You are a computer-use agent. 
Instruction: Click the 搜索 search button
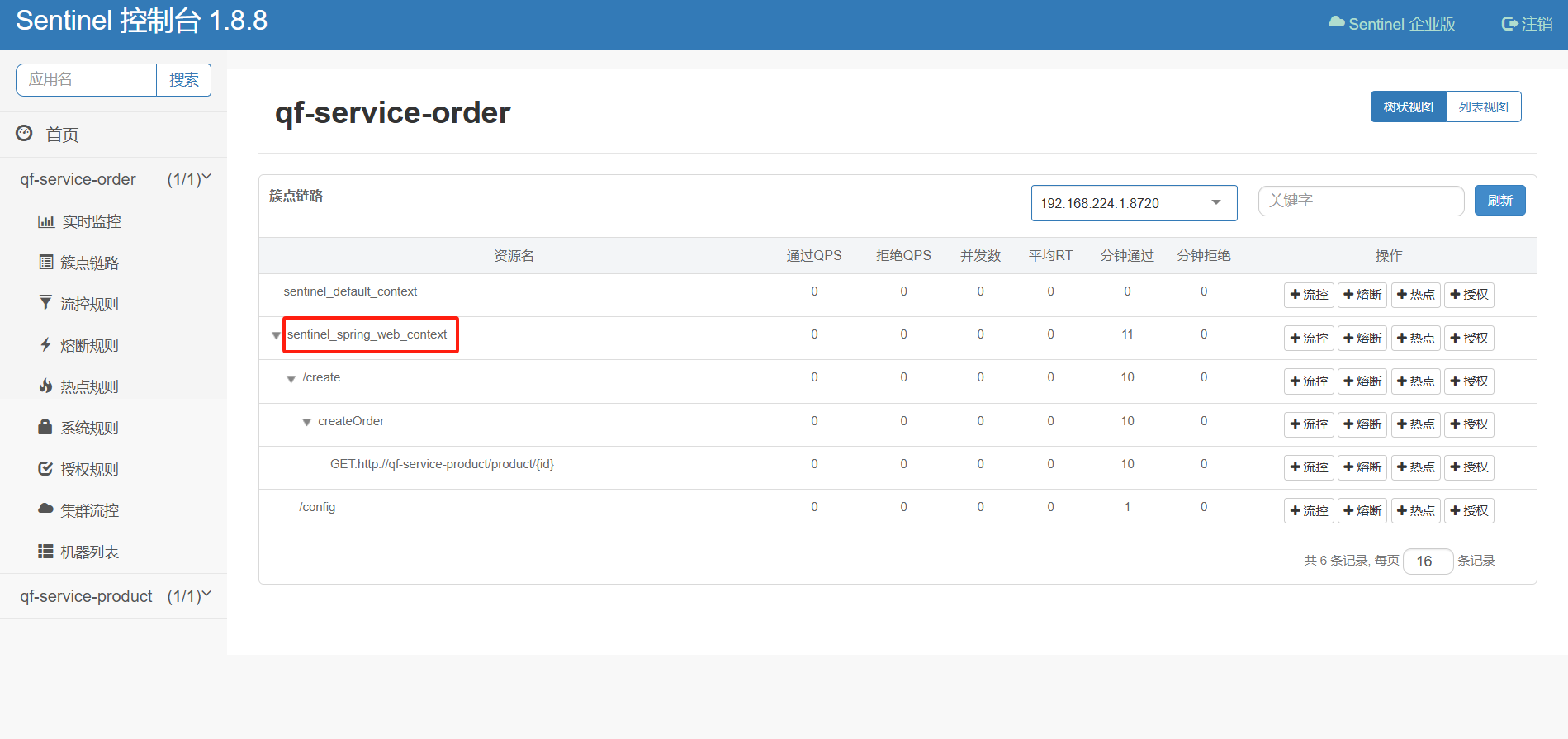[184, 80]
